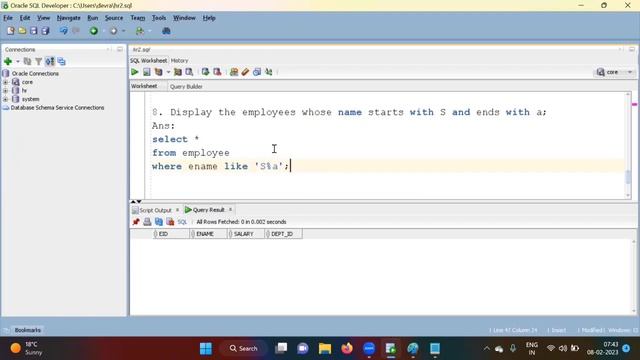The image size is (640, 360).
Task: Open File Explorer from the taskbar
Action: point(325,349)
